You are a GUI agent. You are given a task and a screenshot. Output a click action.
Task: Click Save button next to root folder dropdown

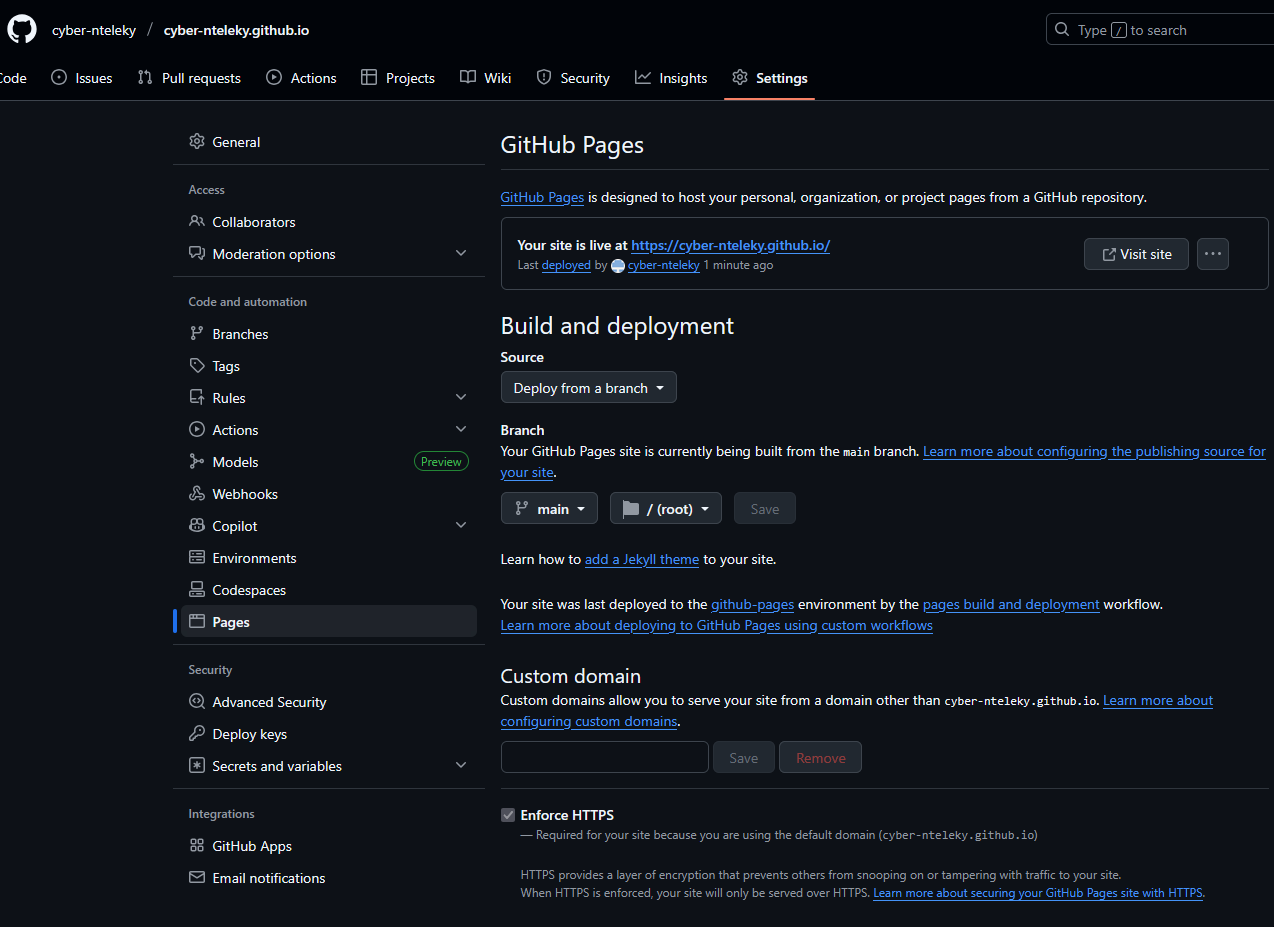coord(765,509)
